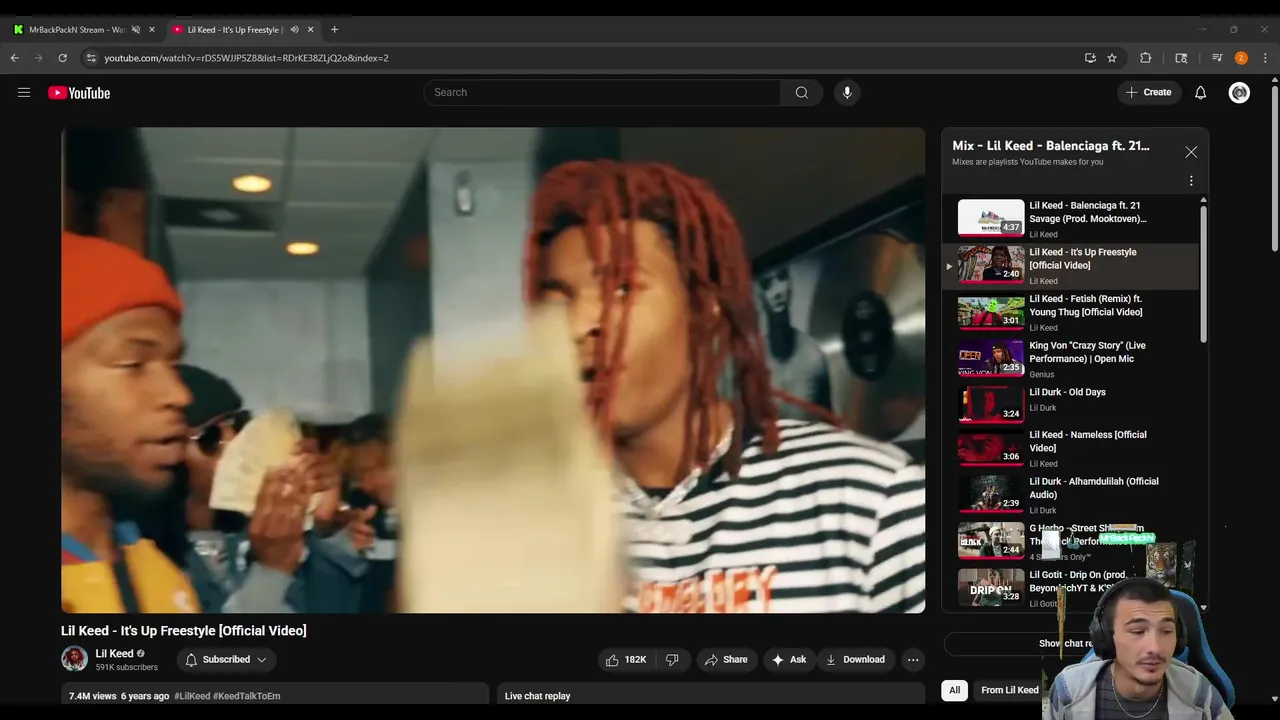Viewport: 1280px width, 720px height.
Task: Open the account avatar menu
Action: click(x=1239, y=93)
